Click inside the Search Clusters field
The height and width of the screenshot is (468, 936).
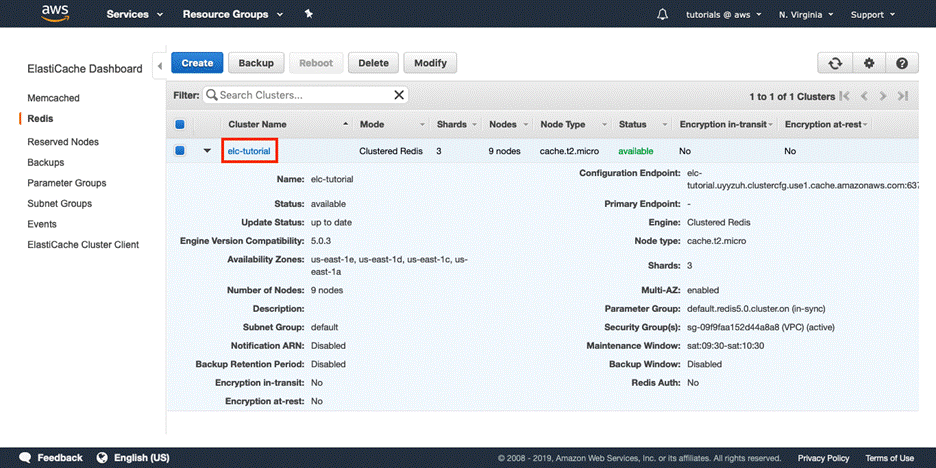point(300,96)
